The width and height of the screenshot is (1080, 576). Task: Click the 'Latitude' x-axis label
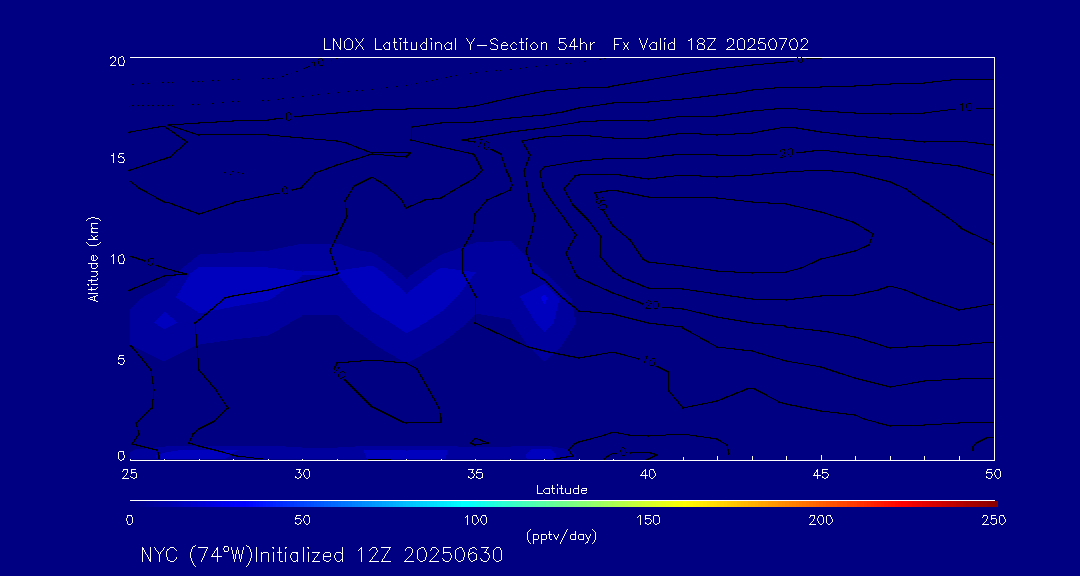(x=561, y=491)
